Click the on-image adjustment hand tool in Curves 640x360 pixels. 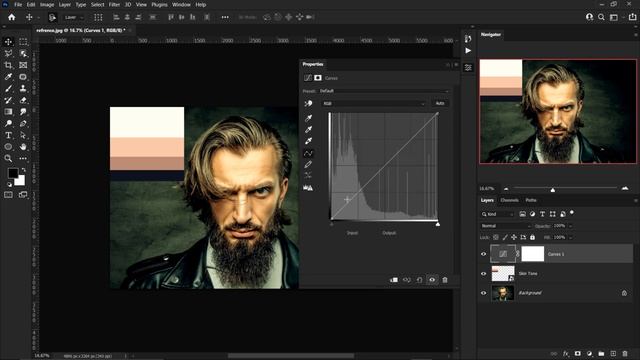308,104
